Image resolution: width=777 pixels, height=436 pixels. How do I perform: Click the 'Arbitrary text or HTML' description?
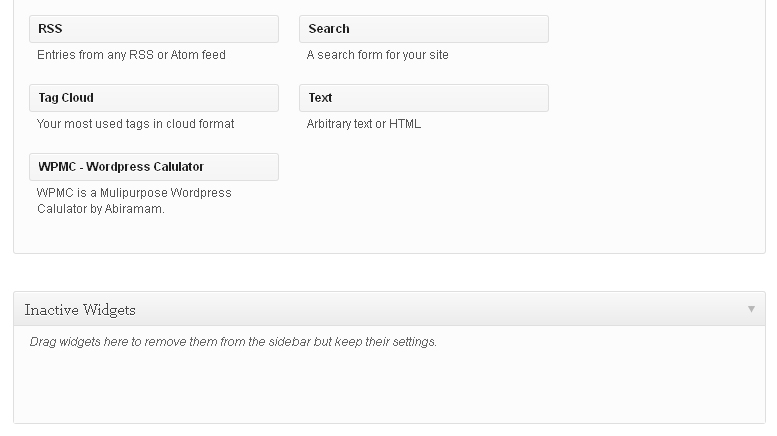point(364,123)
